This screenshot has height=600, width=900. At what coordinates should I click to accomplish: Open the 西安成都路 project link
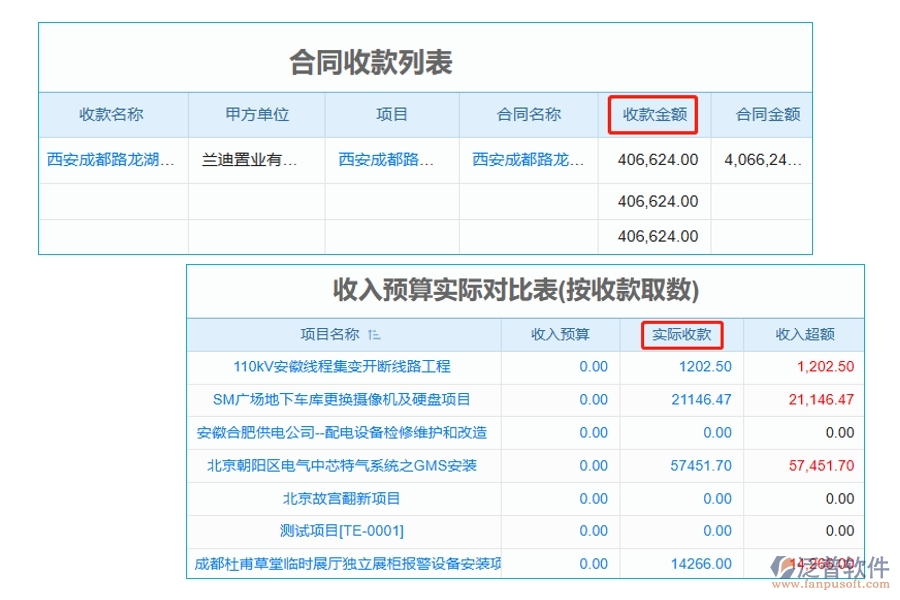pyautogui.click(x=391, y=159)
